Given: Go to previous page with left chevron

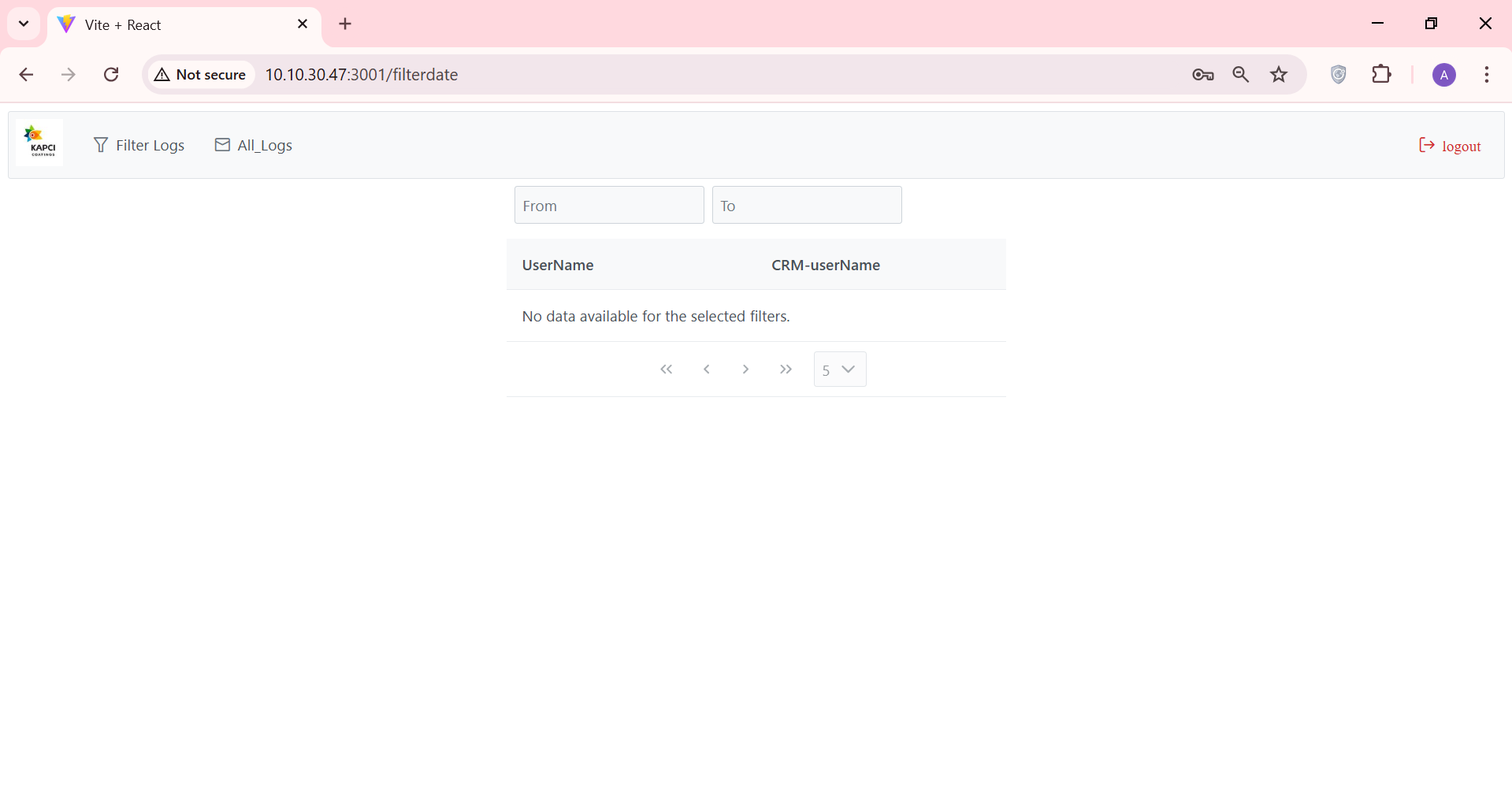Looking at the screenshot, I should tap(707, 369).
